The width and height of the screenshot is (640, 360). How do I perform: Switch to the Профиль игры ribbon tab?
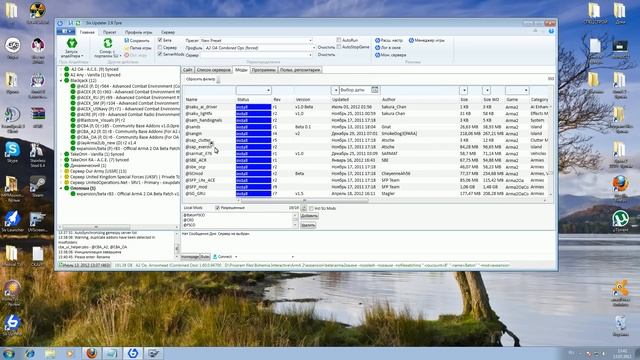(x=138, y=32)
